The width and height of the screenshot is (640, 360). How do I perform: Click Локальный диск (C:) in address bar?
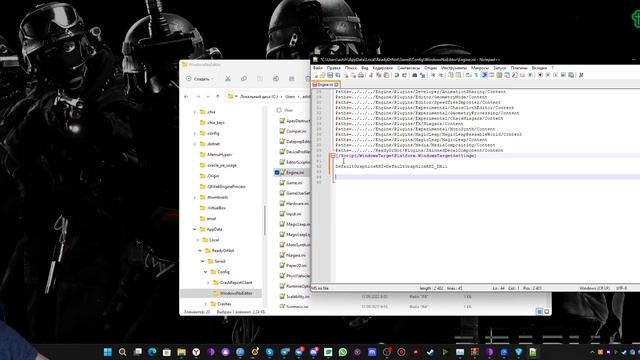point(259,97)
